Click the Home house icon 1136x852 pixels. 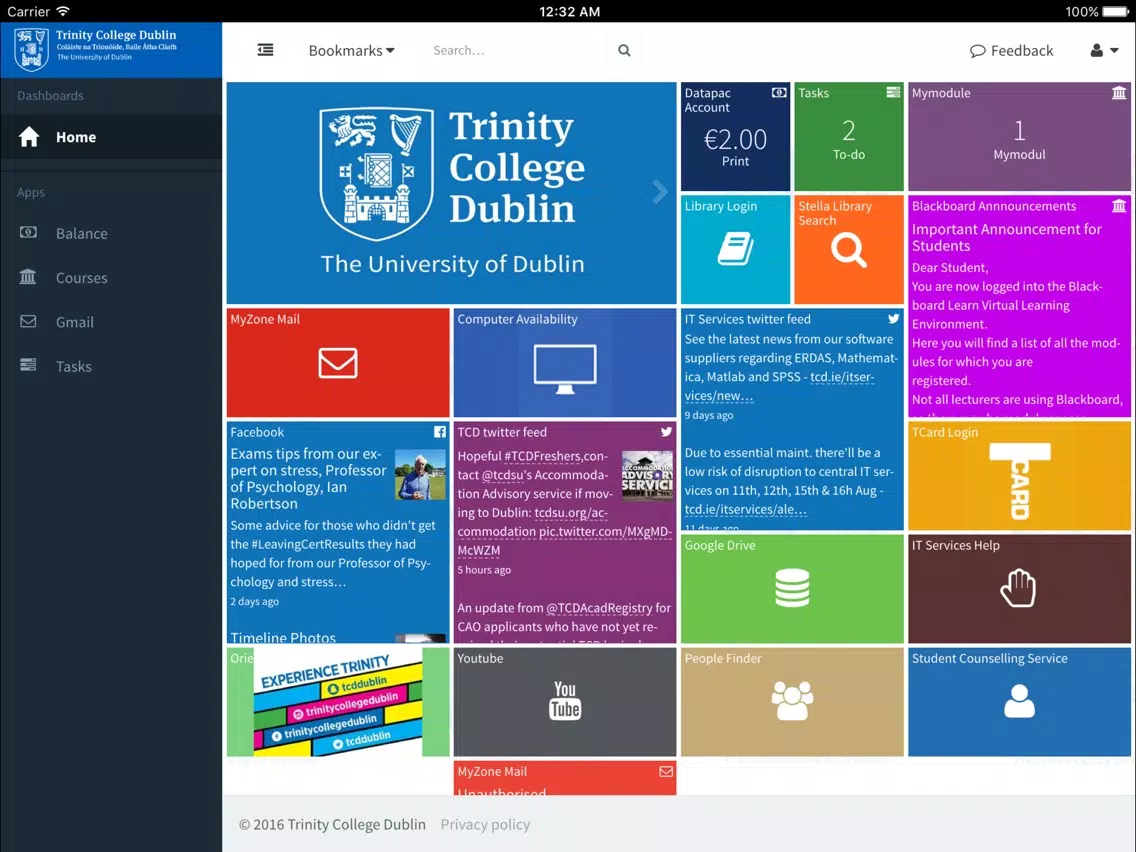tap(29, 136)
